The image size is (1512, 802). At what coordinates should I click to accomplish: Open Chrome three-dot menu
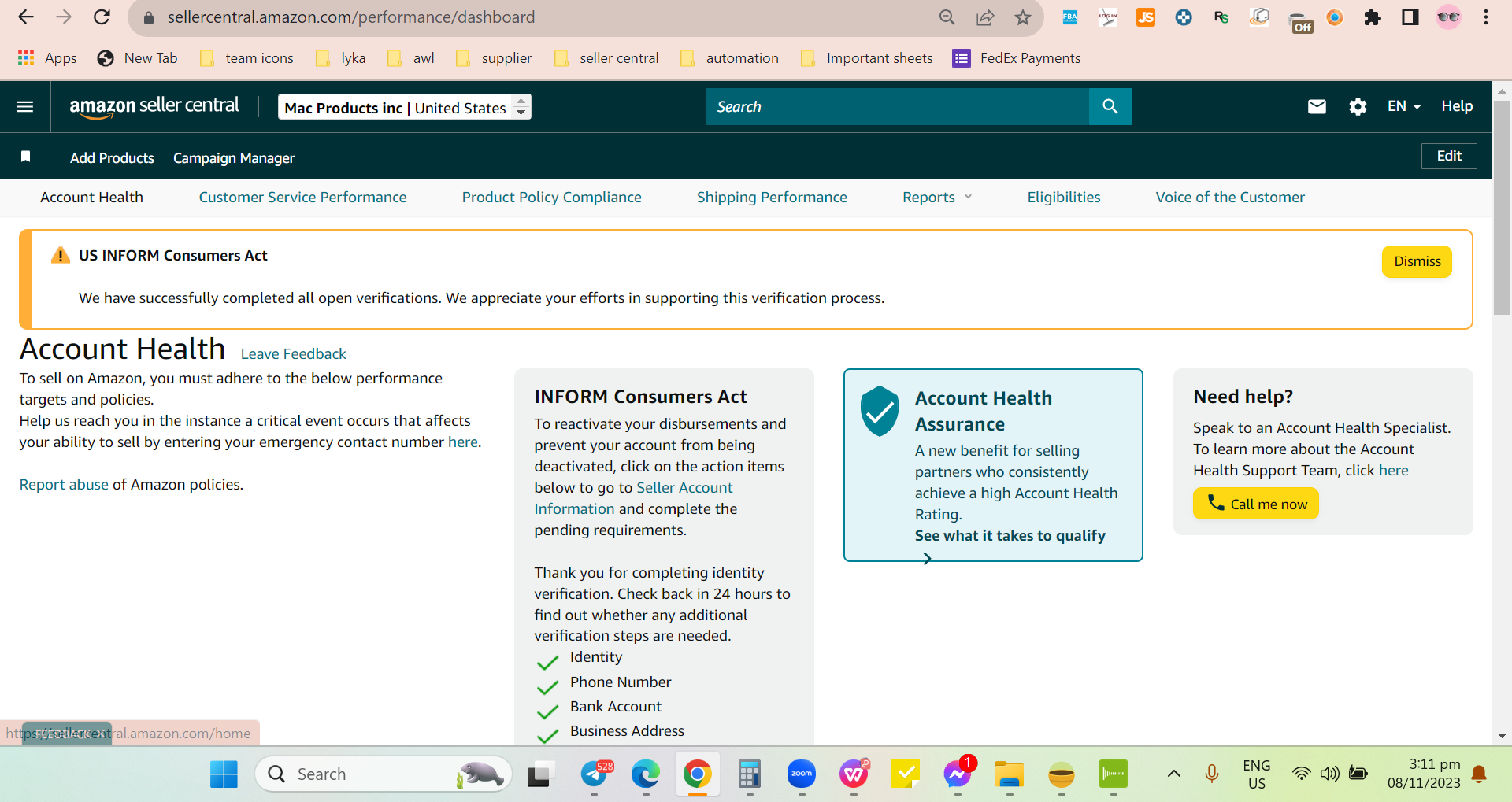1486,17
